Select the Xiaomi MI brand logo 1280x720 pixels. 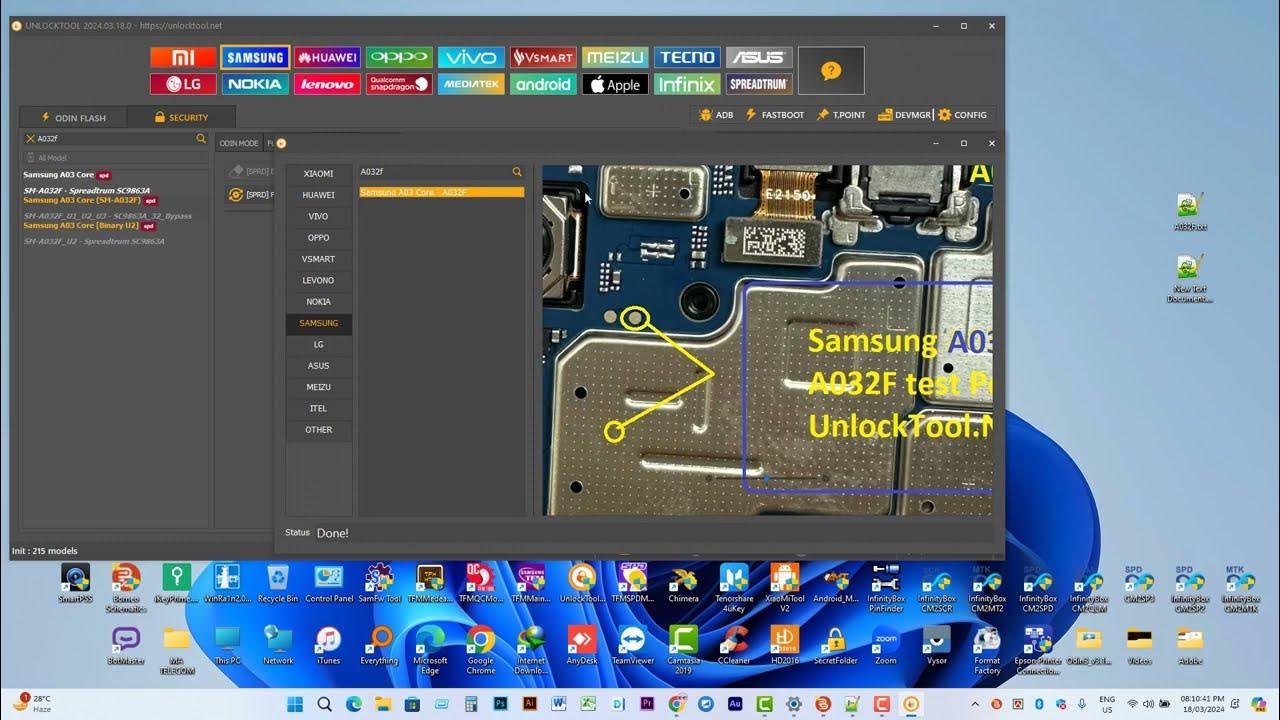183,58
